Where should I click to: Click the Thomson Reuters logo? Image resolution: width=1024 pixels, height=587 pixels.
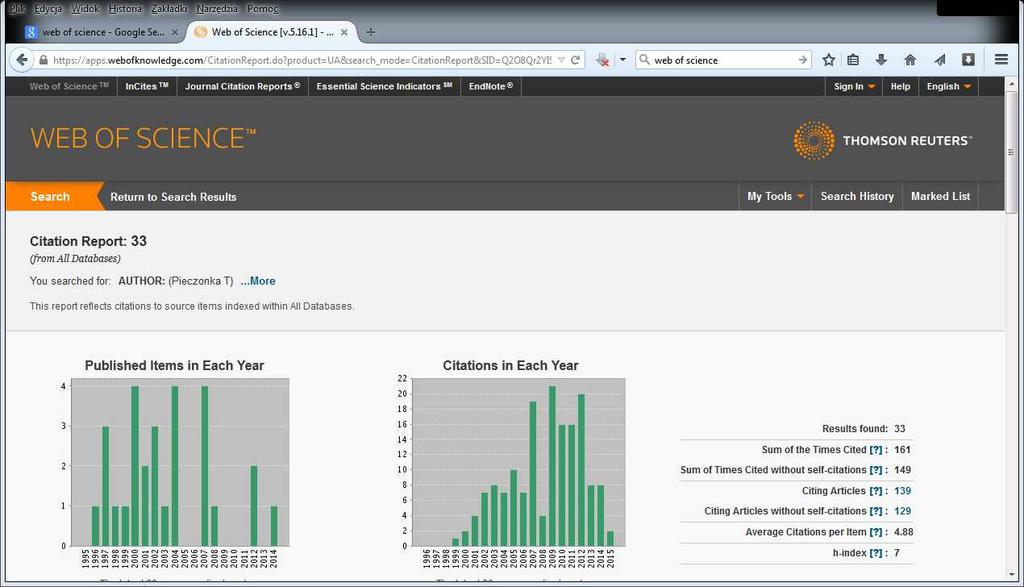(882, 140)
